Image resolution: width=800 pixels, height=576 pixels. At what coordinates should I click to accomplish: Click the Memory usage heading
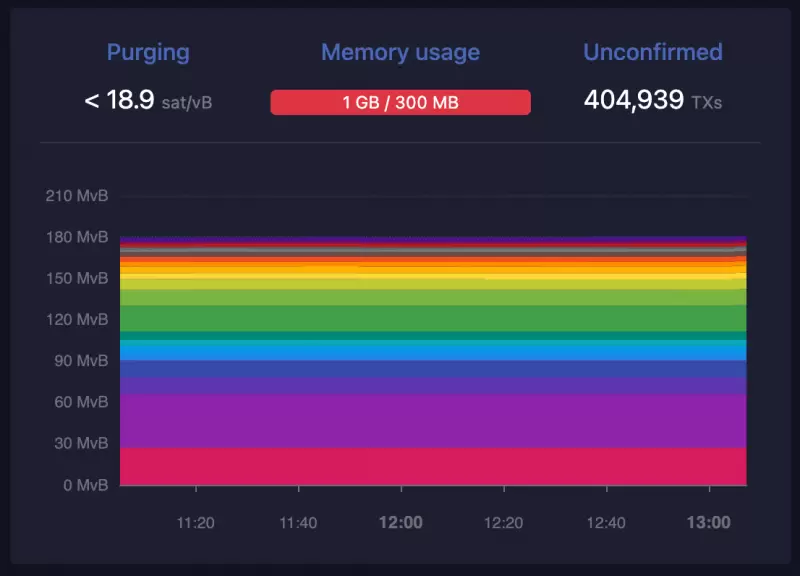point(400,53)
